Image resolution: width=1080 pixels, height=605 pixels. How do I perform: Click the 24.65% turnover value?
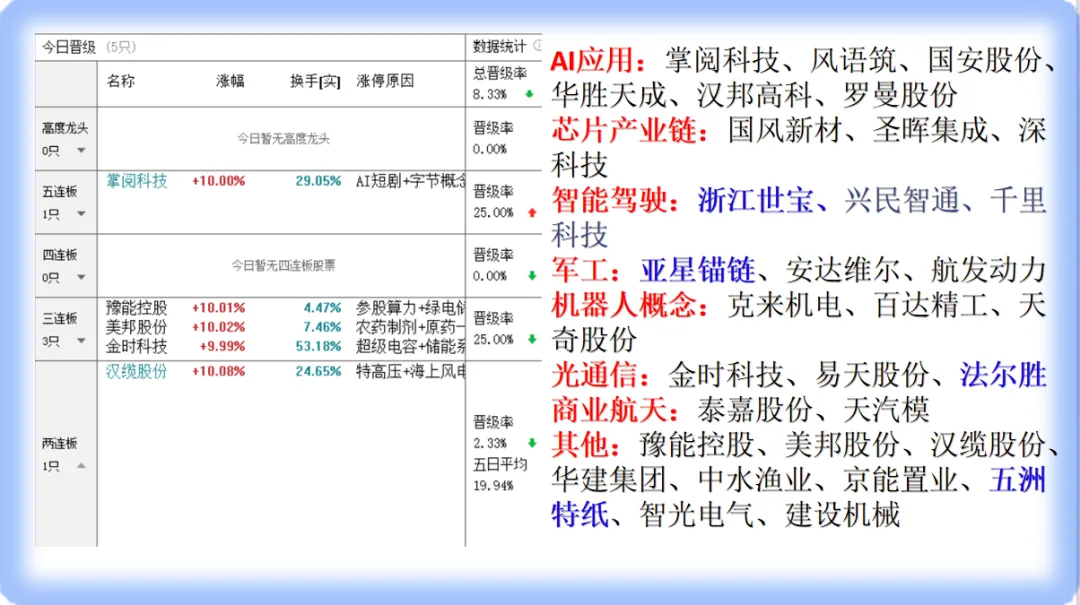318,371
